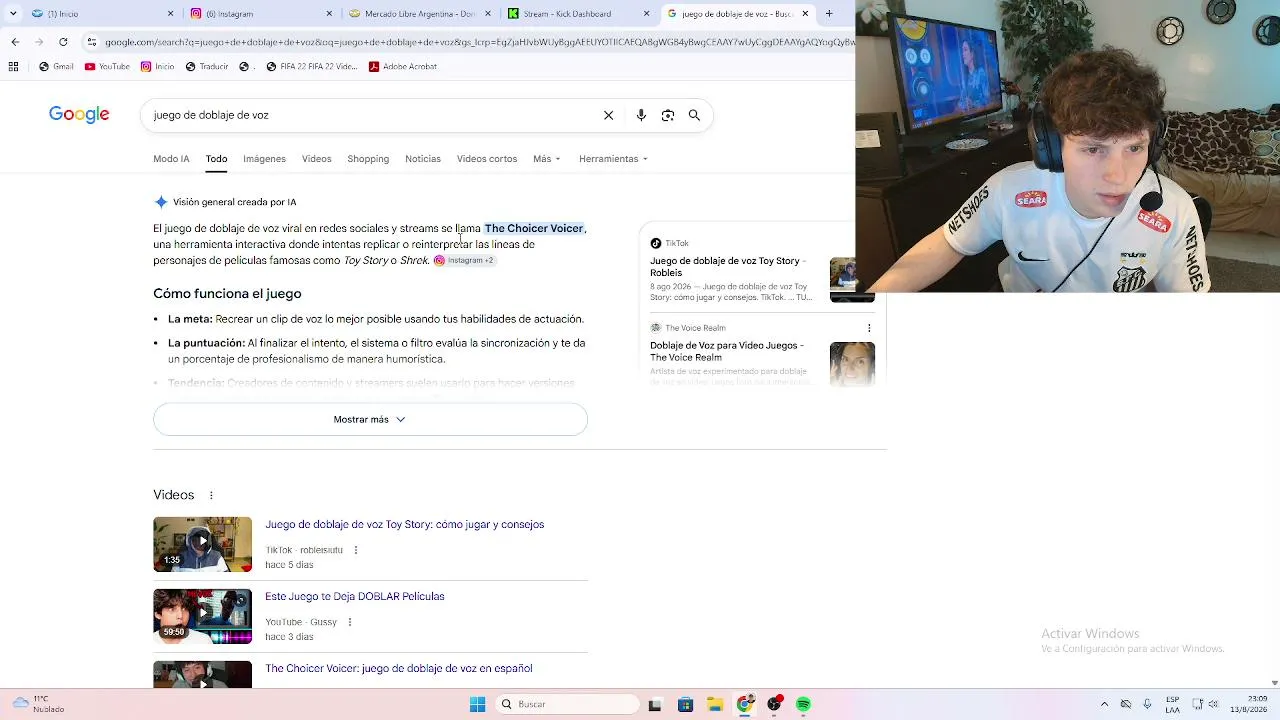Play the 59:50 Gussy video thumbnail
This screenshot has height=720, width=1280.
pos(202,616)
